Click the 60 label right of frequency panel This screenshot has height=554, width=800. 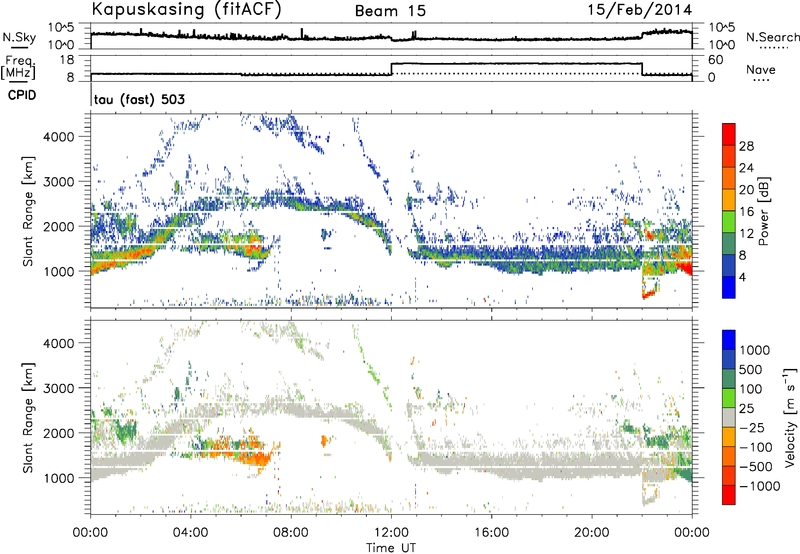pos(716,60)
